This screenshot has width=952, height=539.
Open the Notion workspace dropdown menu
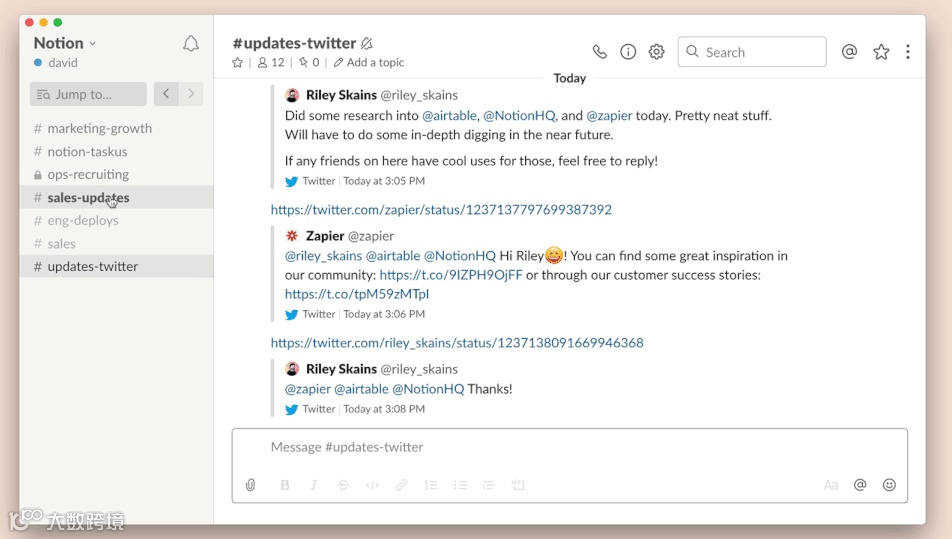click(x=65, y=43)
